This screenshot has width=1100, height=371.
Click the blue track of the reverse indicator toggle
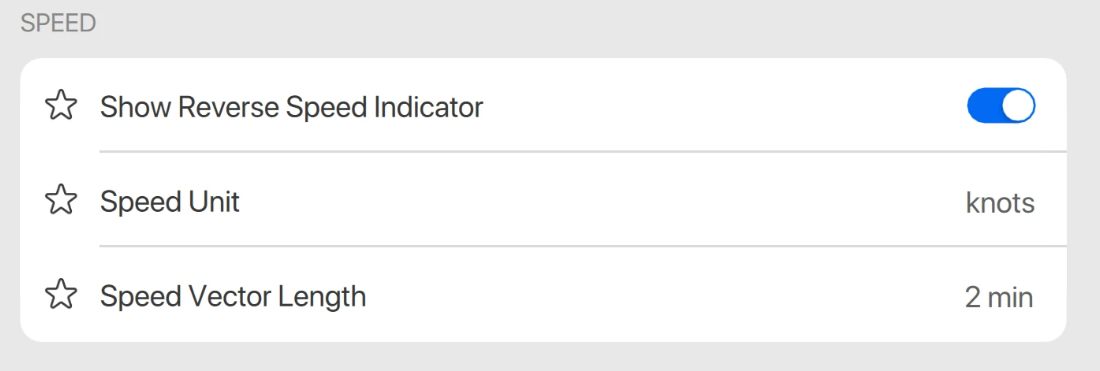point(984,106)
